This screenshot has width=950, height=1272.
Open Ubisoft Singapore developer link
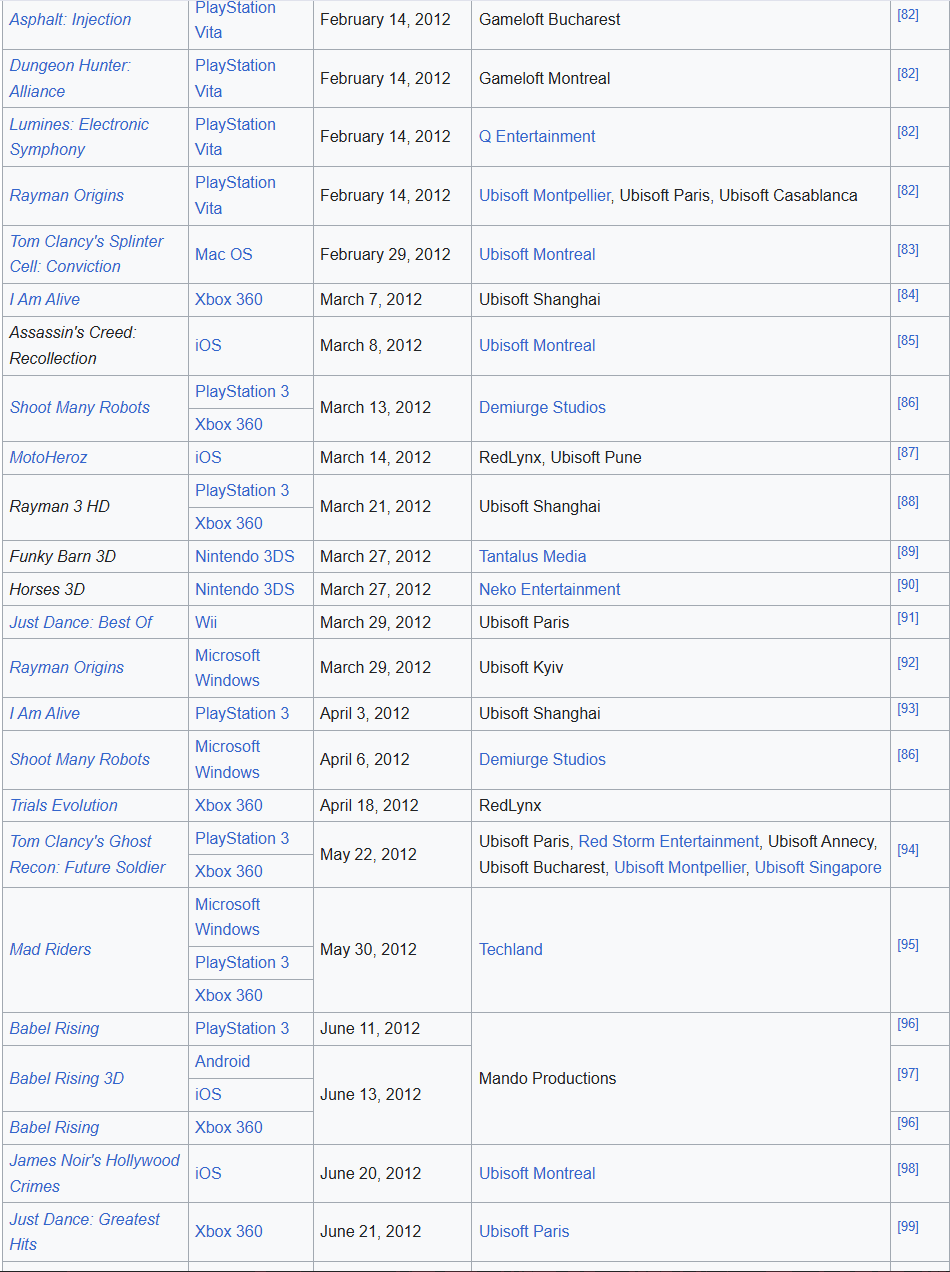(x=818, y=867)
